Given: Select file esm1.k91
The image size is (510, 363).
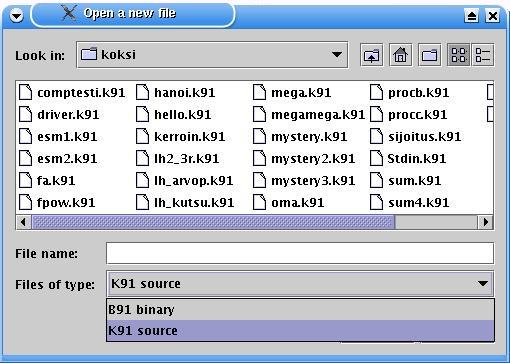Looking at the screenshot, I should pos(58,136).
